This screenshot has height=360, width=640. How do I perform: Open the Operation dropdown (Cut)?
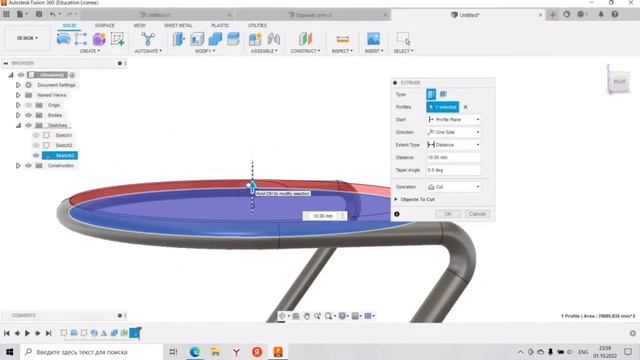tap(453, 187)
